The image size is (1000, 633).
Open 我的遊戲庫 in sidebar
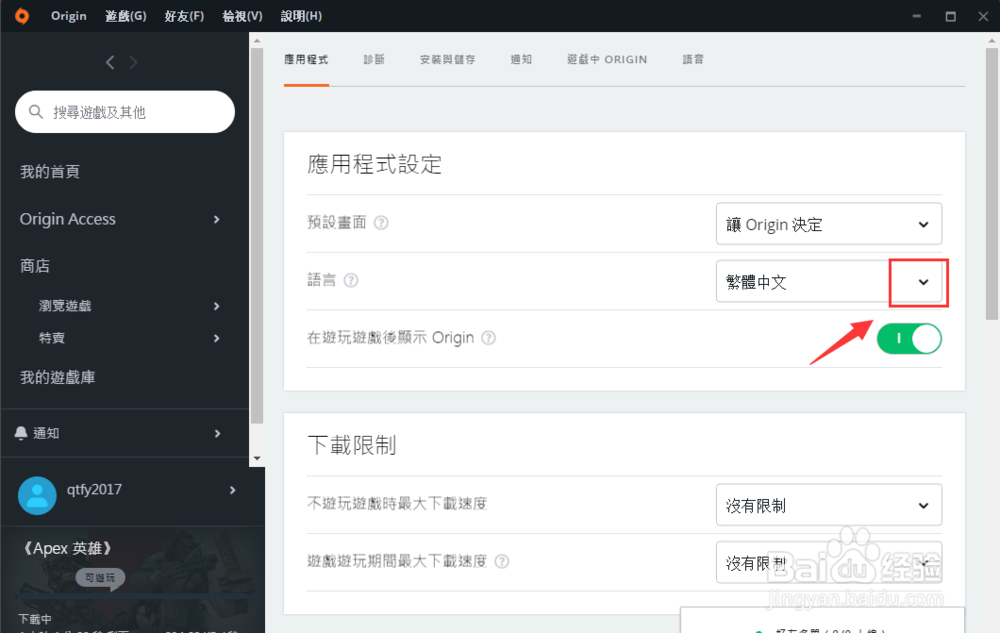tap(57, 377)
